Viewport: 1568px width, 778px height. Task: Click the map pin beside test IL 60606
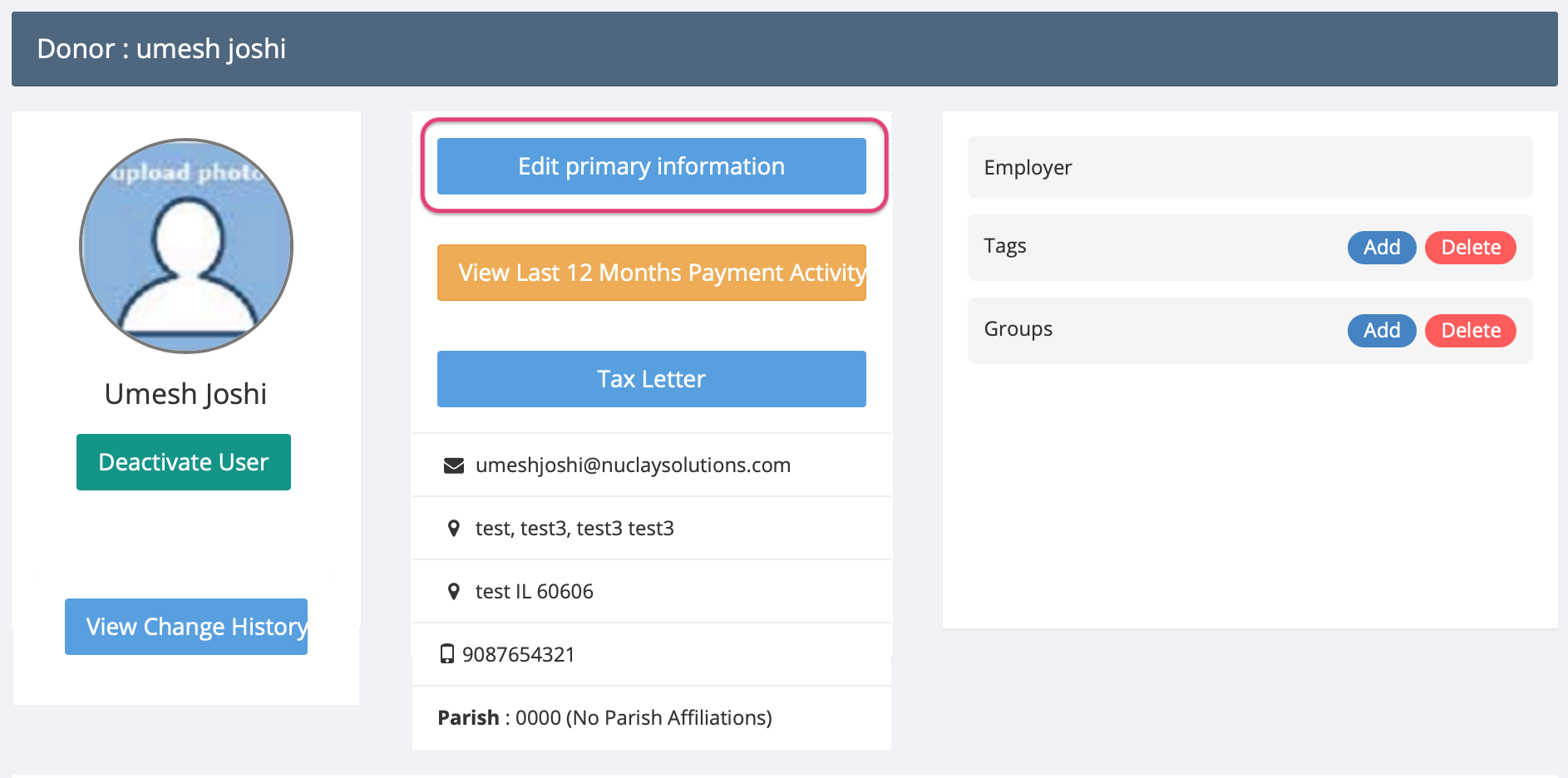tap(454, 591)
